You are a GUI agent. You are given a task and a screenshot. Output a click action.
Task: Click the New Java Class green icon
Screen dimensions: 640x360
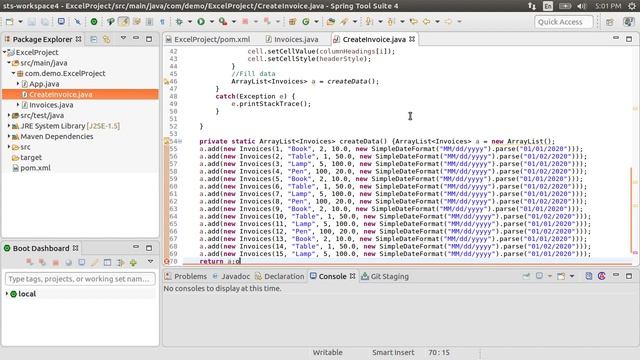tap(306, 22)
